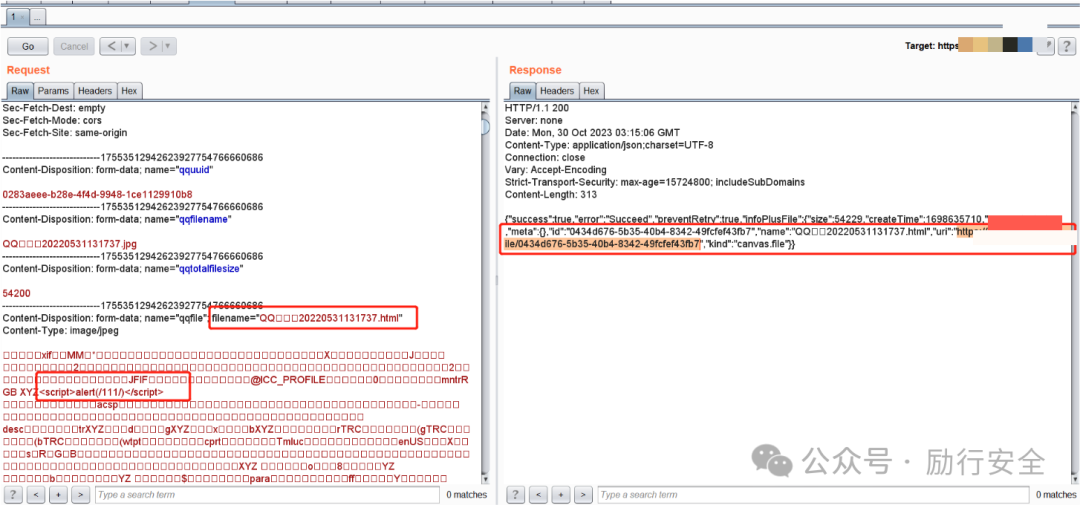Open a new Repeater tab via the ... tab
The image size is (1080, 505).
click(37, 15)
